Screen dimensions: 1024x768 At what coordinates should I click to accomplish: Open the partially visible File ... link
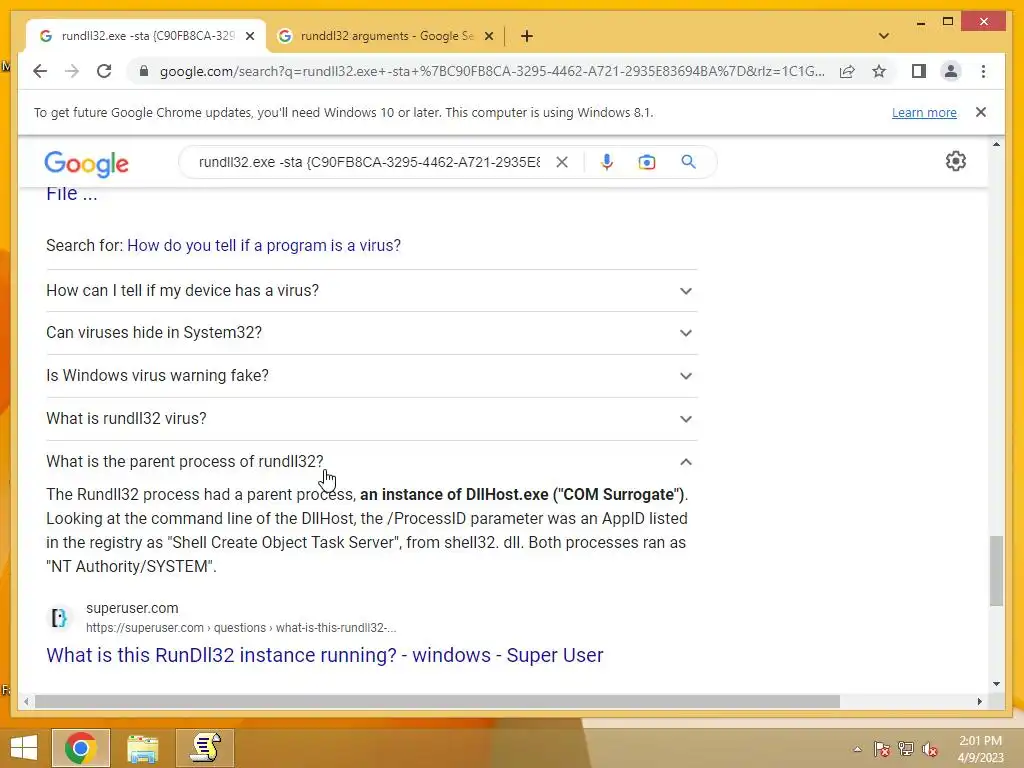point(71,194)
